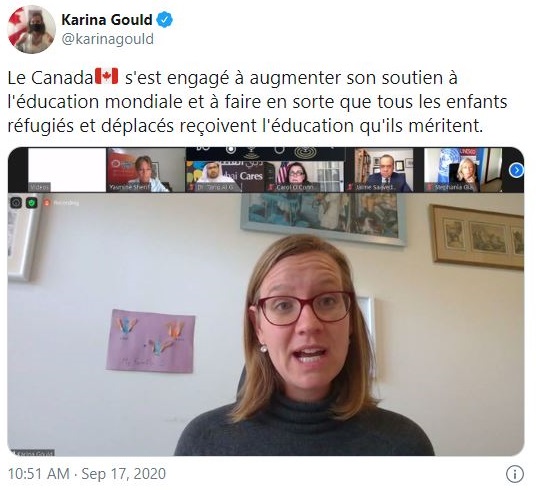536x490 pixels.
Task: Click the blank white Video tile
Action: pyautogui.click(x=67, y=170)
